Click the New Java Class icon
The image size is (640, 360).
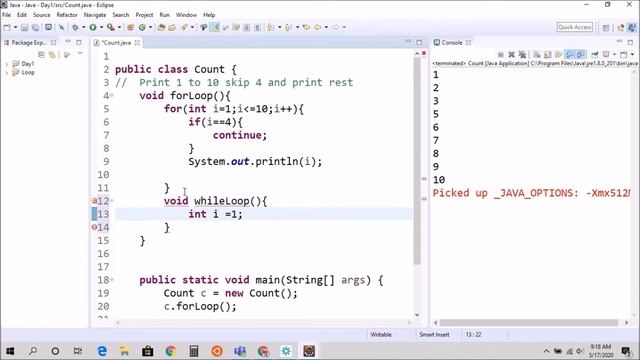click(142, 27)
